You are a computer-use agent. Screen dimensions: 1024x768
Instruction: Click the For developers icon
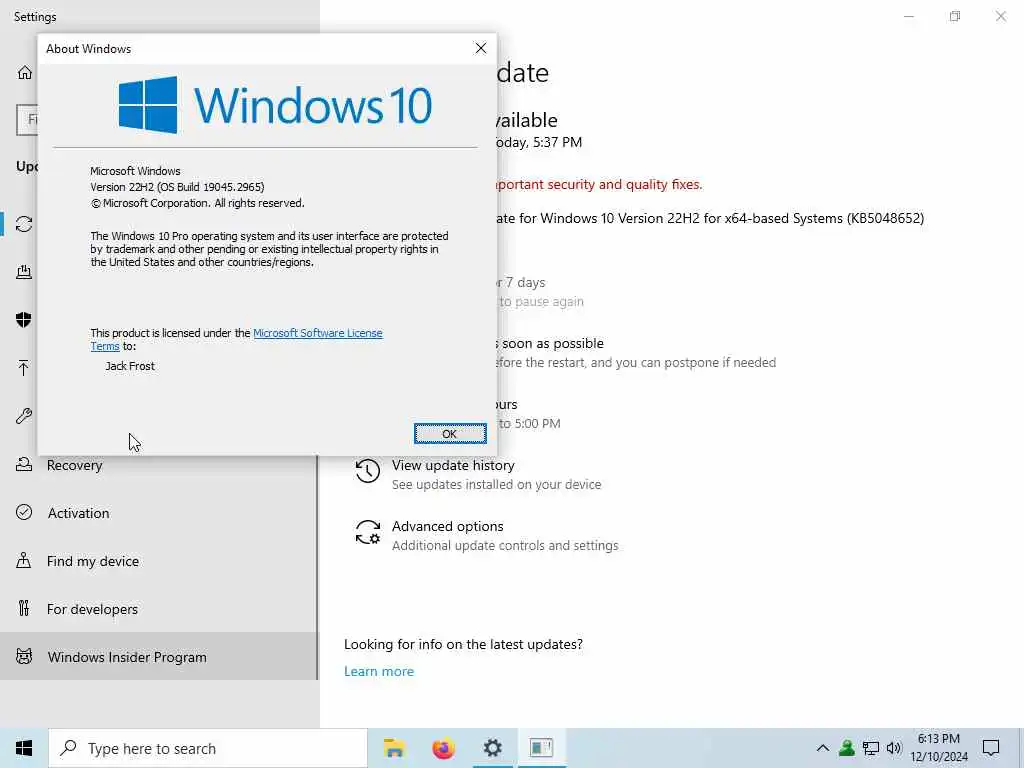[24, 609]
